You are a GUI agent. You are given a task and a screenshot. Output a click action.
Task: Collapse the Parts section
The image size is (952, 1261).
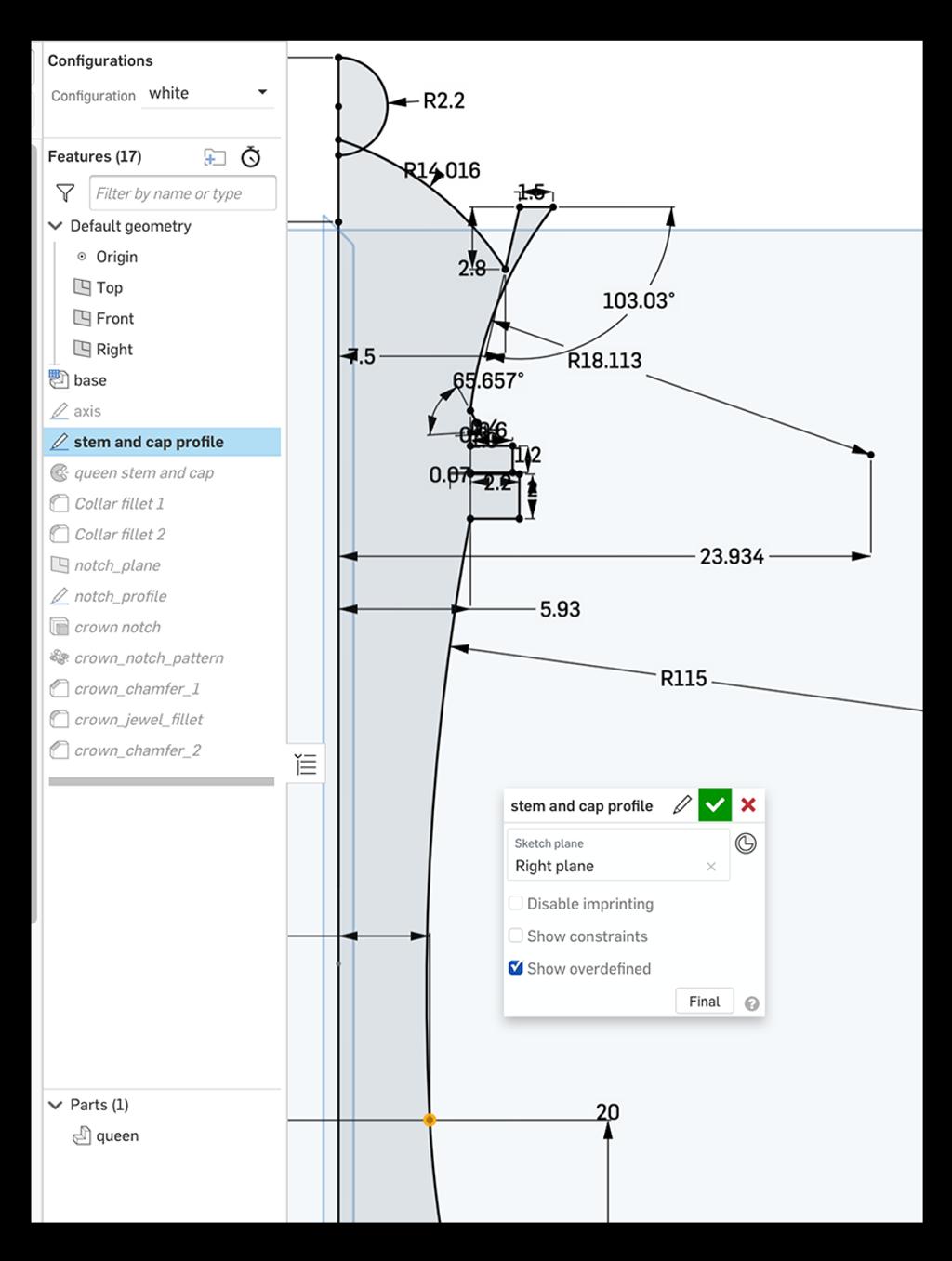pyautogui.click(x=55, y=1105)
